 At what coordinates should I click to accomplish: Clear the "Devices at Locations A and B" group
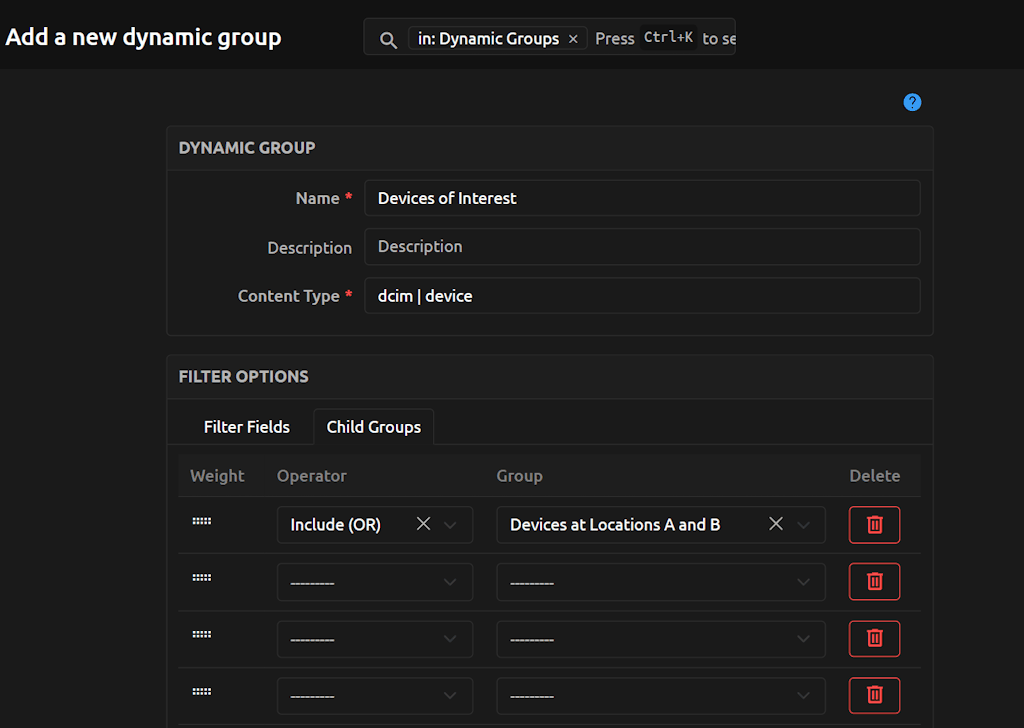click(x=775, y=524)
